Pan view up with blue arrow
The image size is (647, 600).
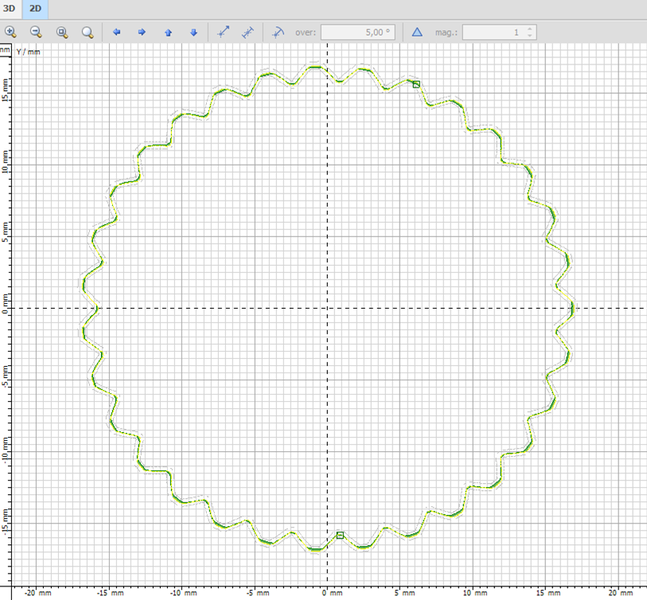[168, 32]
